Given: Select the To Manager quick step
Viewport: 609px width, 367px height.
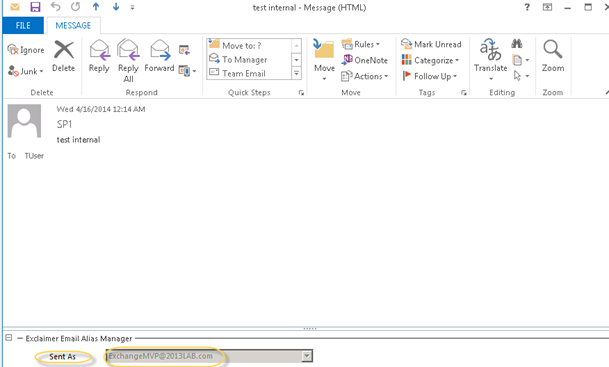Looking at the screenshot, I should click(x=249, y=59).
